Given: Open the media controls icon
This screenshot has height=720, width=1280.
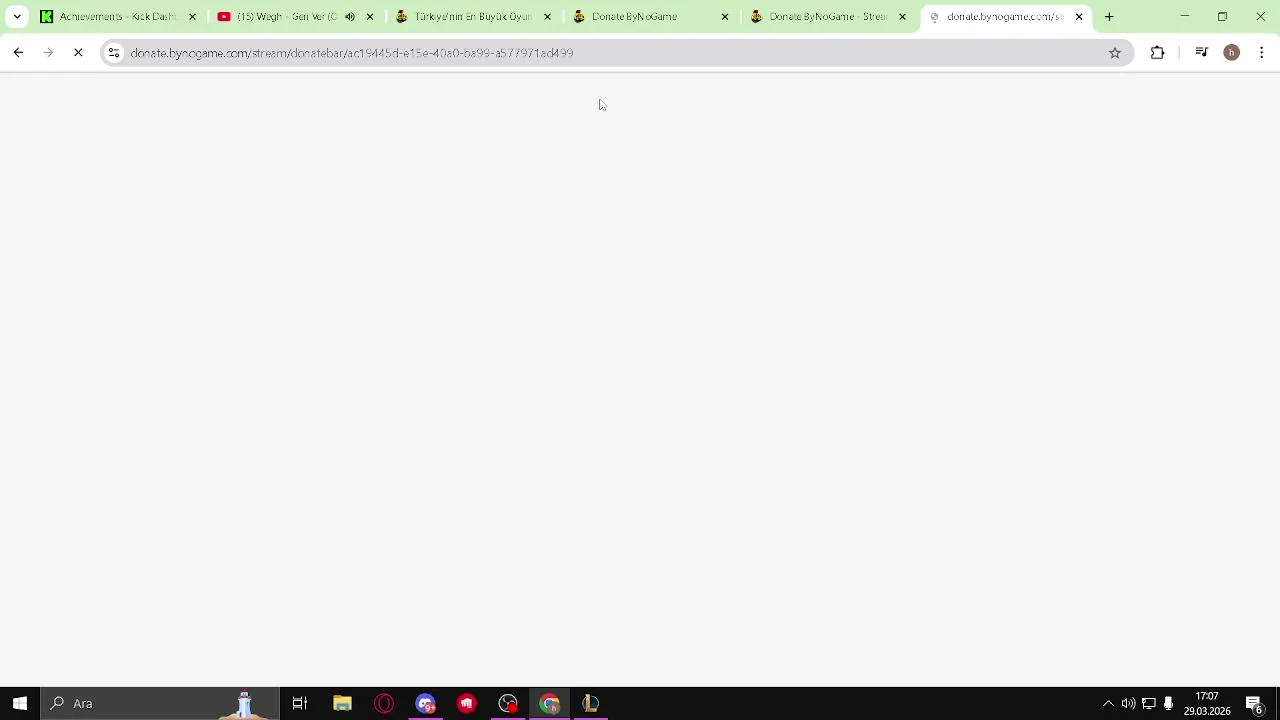Looking at the screenshot, I should click(x=1202, y=52).
